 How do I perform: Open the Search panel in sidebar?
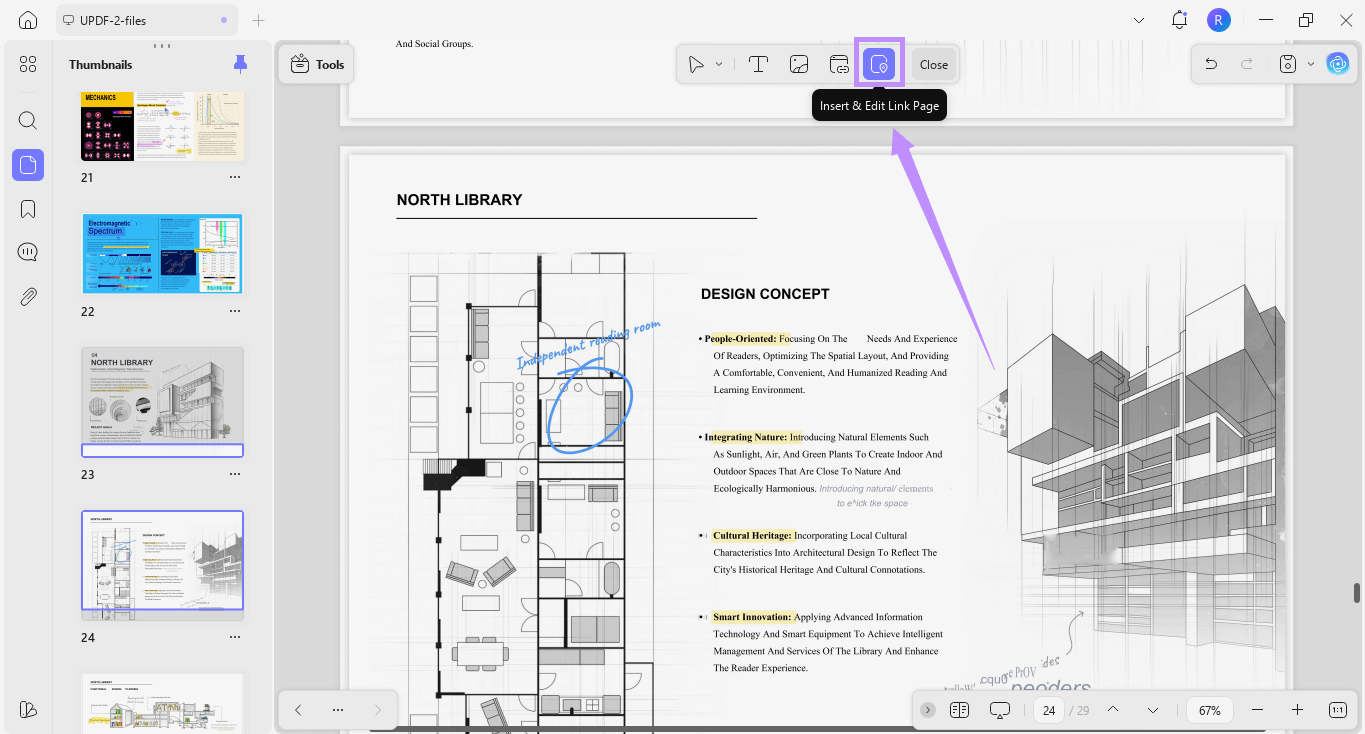coord(28,121)
